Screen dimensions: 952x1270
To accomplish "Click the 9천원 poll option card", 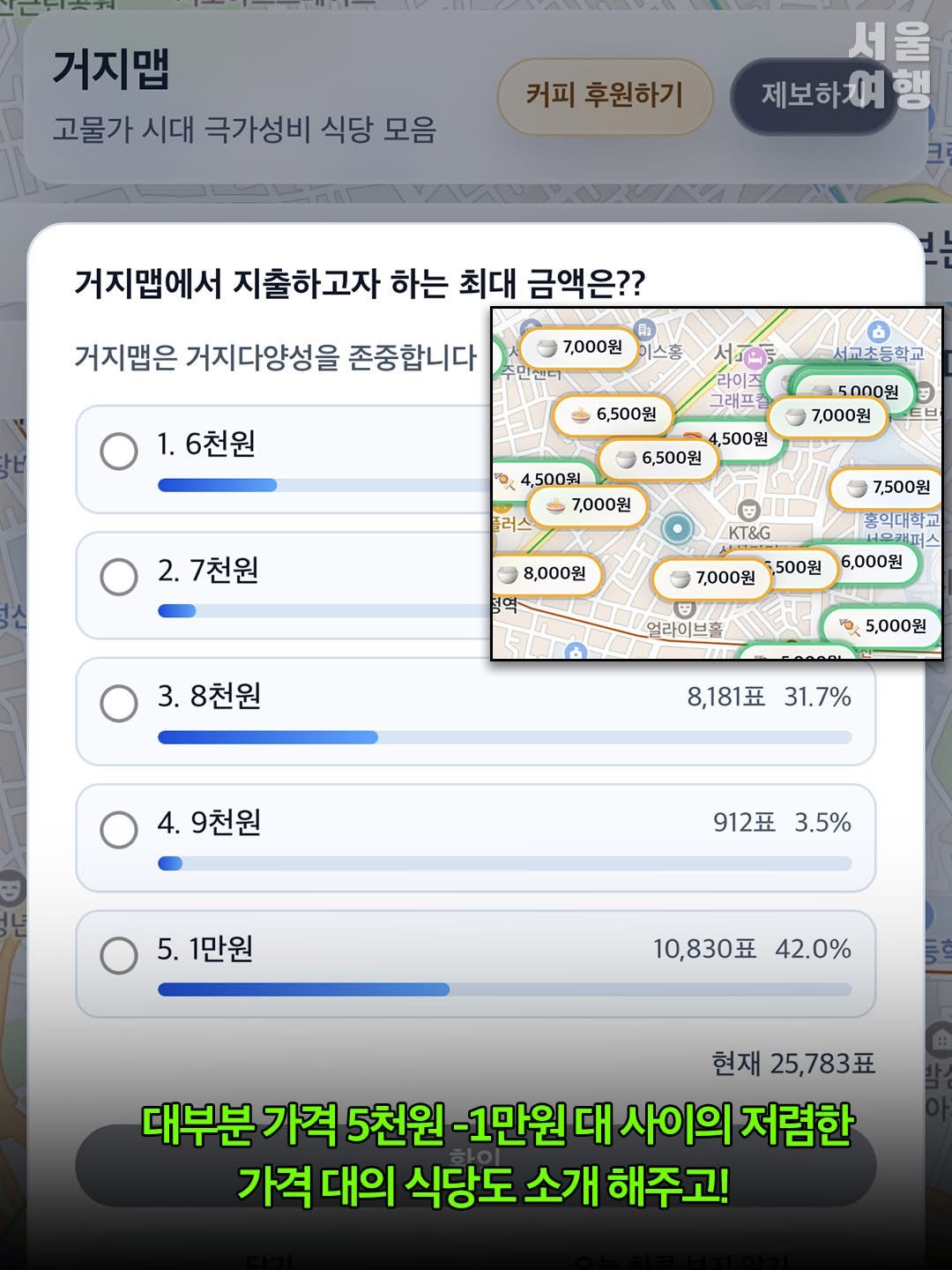I will [x=476, y=838].
